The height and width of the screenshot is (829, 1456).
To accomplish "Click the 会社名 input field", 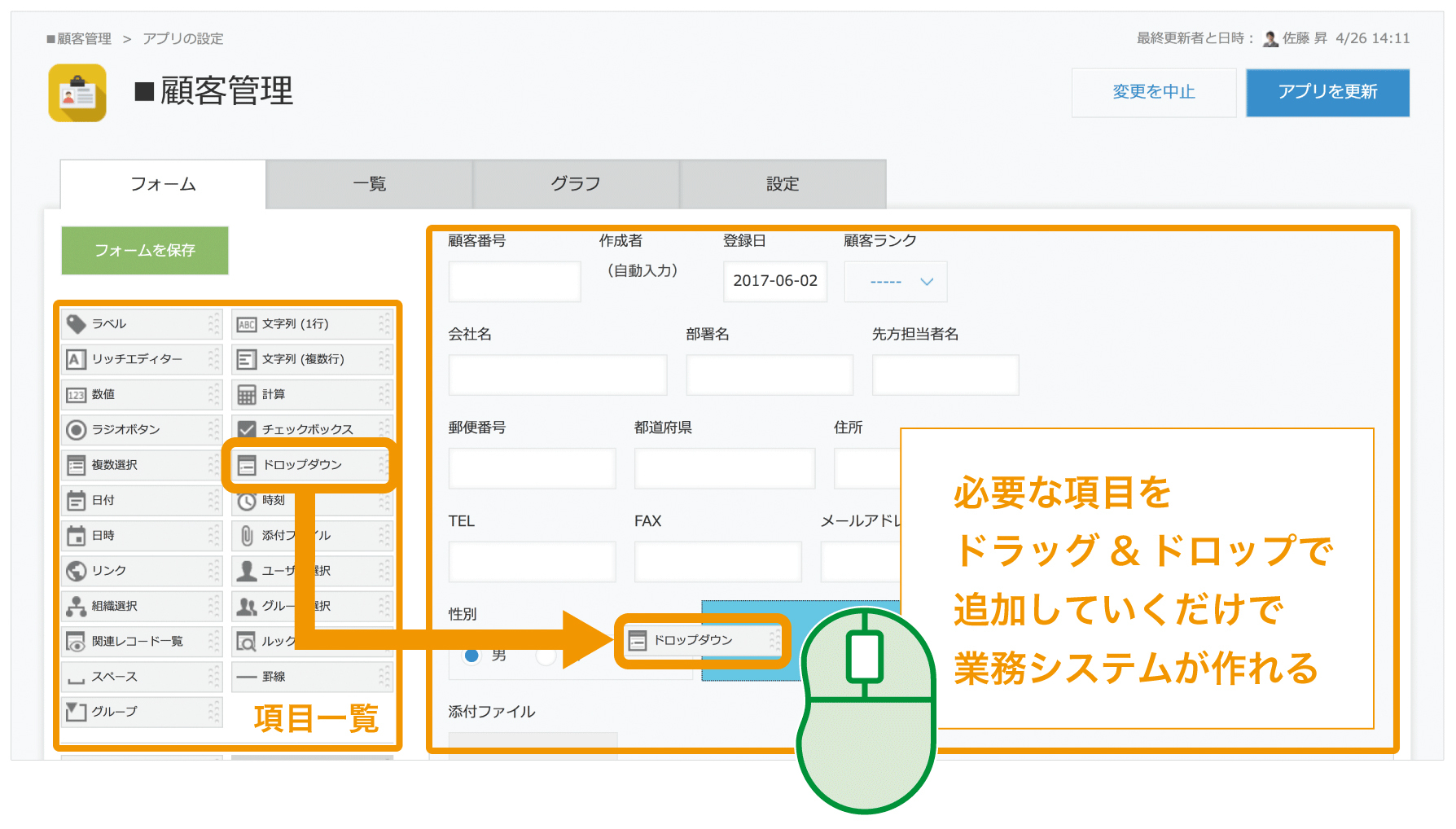I will tap(557, 375).
